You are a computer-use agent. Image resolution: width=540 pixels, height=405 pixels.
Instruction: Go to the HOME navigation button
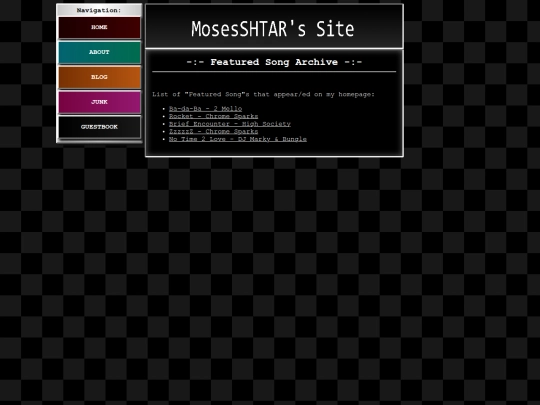point(100,27)
